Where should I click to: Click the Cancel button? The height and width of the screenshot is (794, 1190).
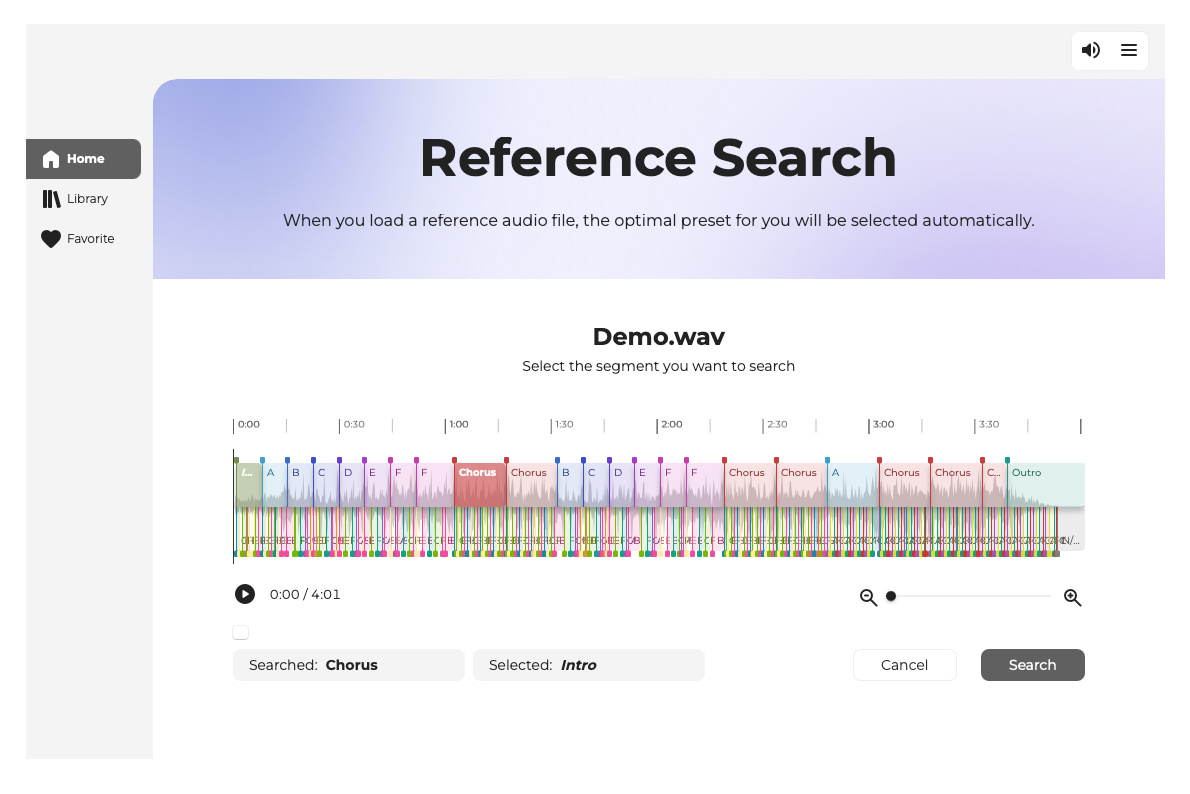pyautogui.click(x=904, y=665)
